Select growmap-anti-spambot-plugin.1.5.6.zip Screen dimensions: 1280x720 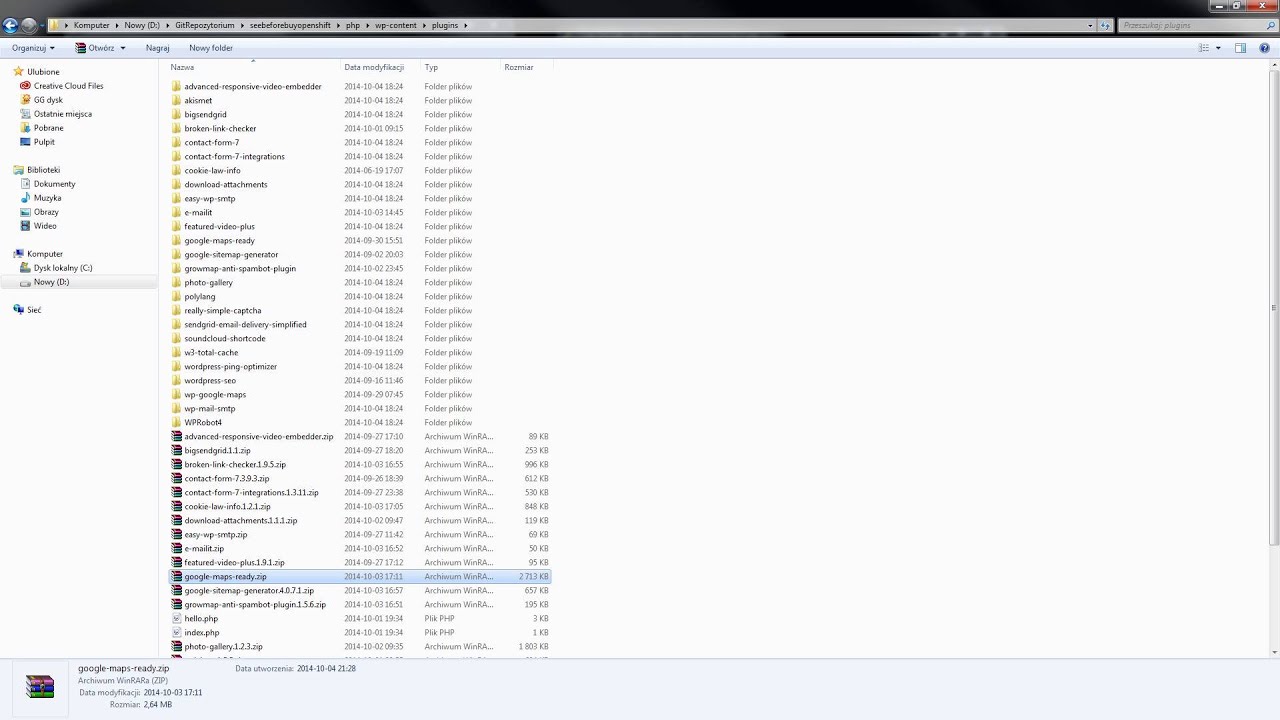[x=255, y=604]
